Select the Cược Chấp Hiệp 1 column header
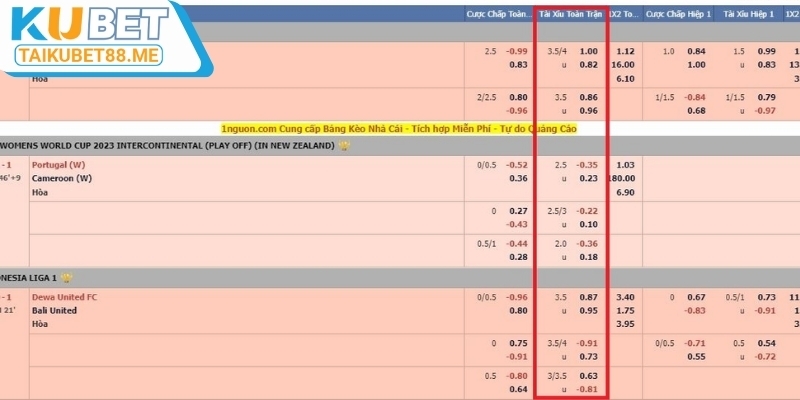800x400 pixels. (x=678, y=14)
